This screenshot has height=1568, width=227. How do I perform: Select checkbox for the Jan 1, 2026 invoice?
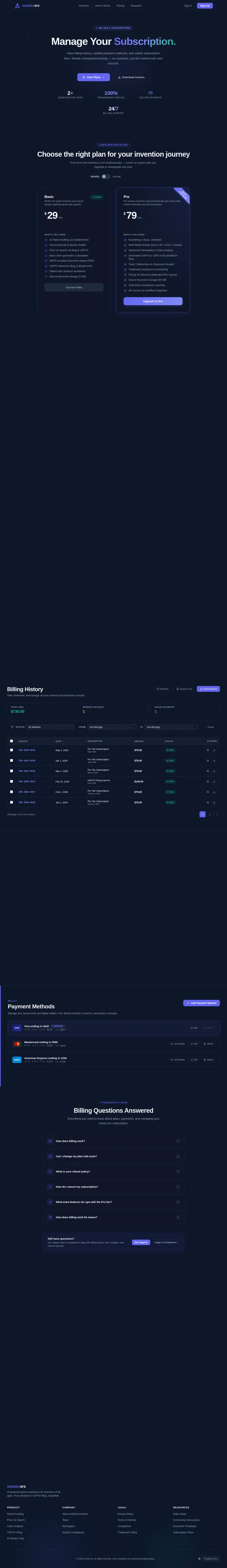point(12,802)
